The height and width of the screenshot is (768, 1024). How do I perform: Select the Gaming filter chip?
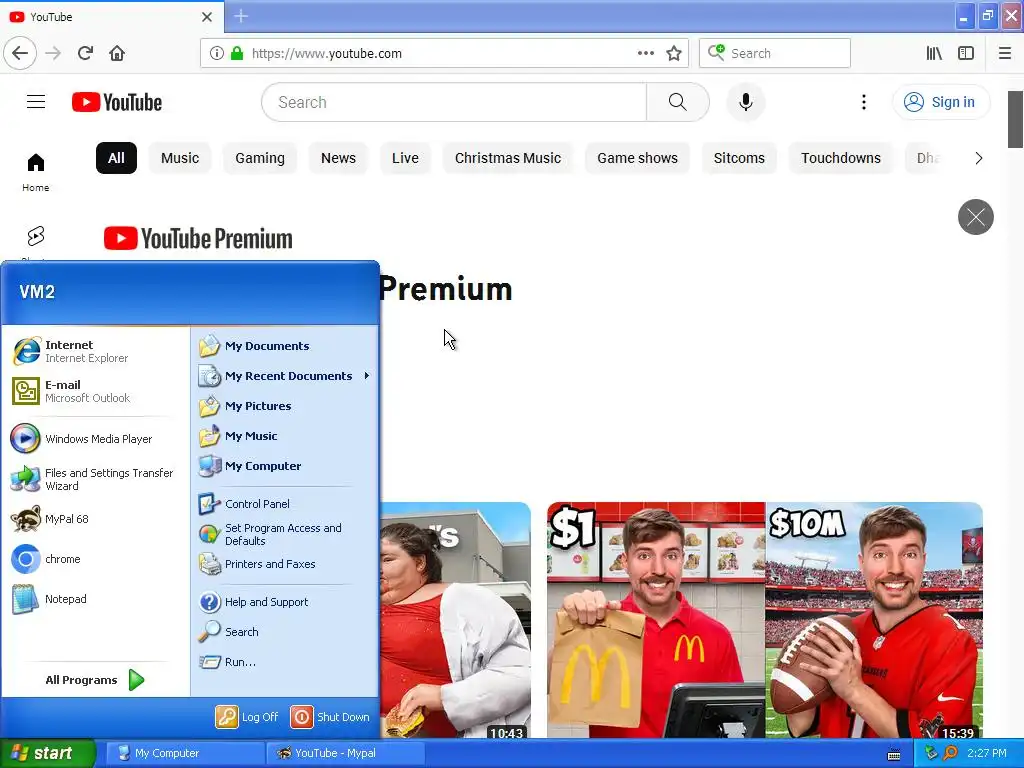pyautogui.click(x=260, y=158)
